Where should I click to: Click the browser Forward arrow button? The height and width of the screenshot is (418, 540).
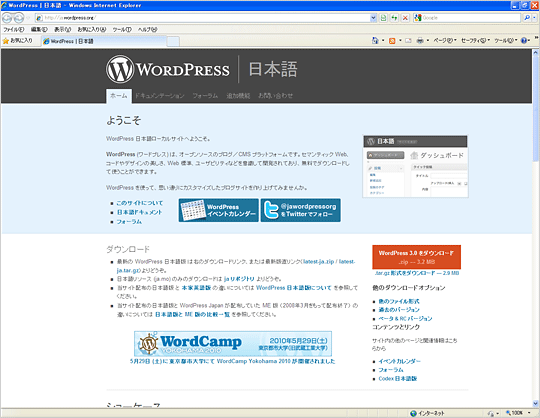[19, 18]
